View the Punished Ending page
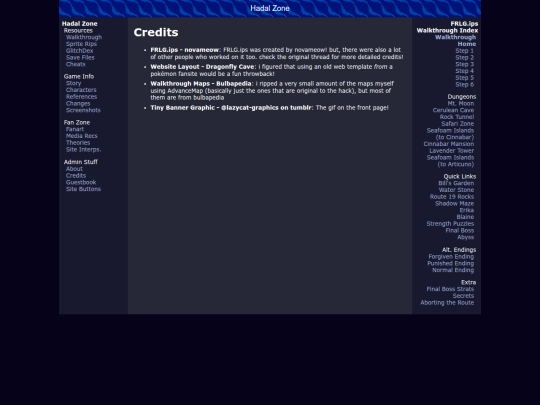This screenshot has height=405, width=540. click(450, 263)
